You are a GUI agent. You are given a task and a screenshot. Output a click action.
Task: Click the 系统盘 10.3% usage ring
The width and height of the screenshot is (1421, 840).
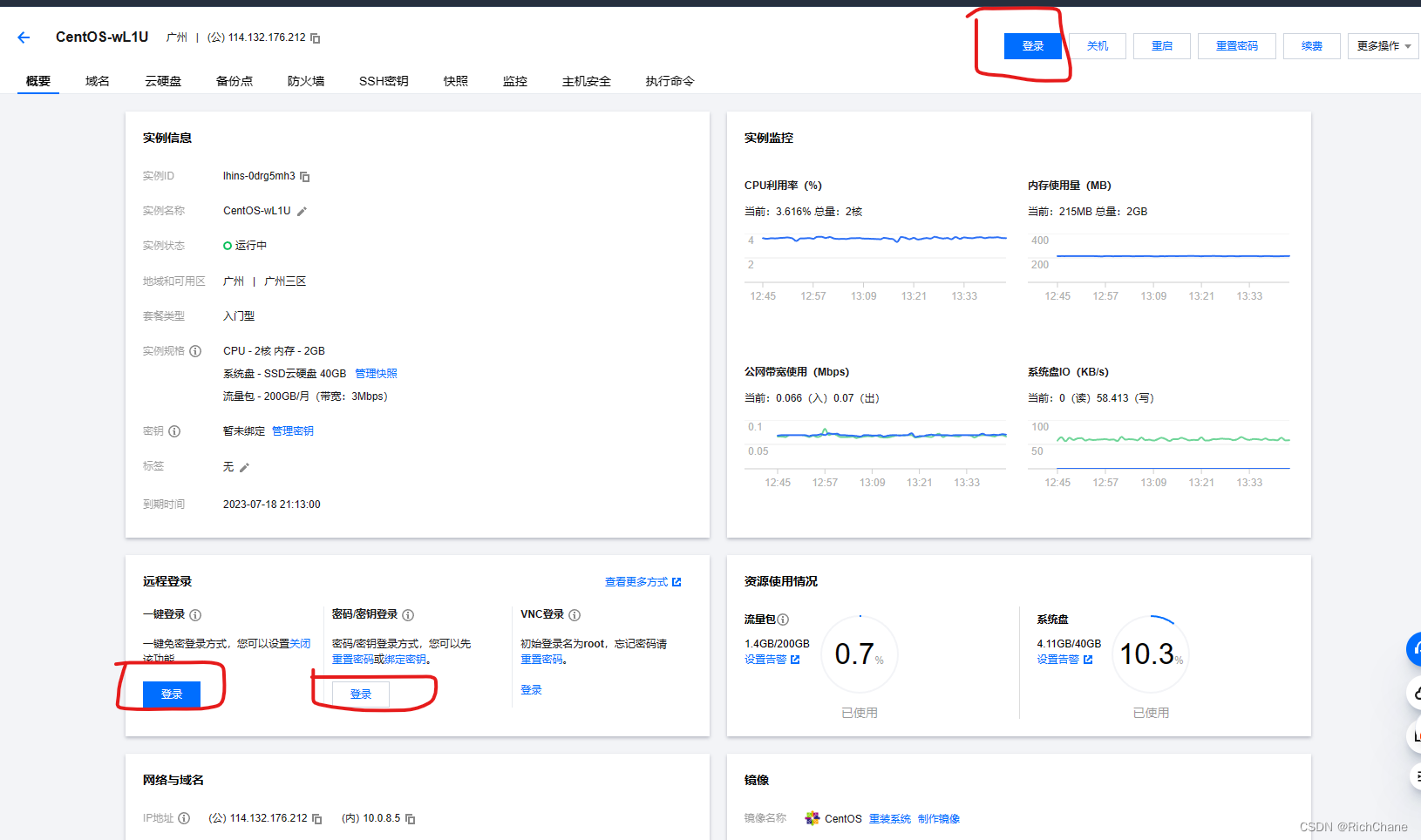(1151, 654)
